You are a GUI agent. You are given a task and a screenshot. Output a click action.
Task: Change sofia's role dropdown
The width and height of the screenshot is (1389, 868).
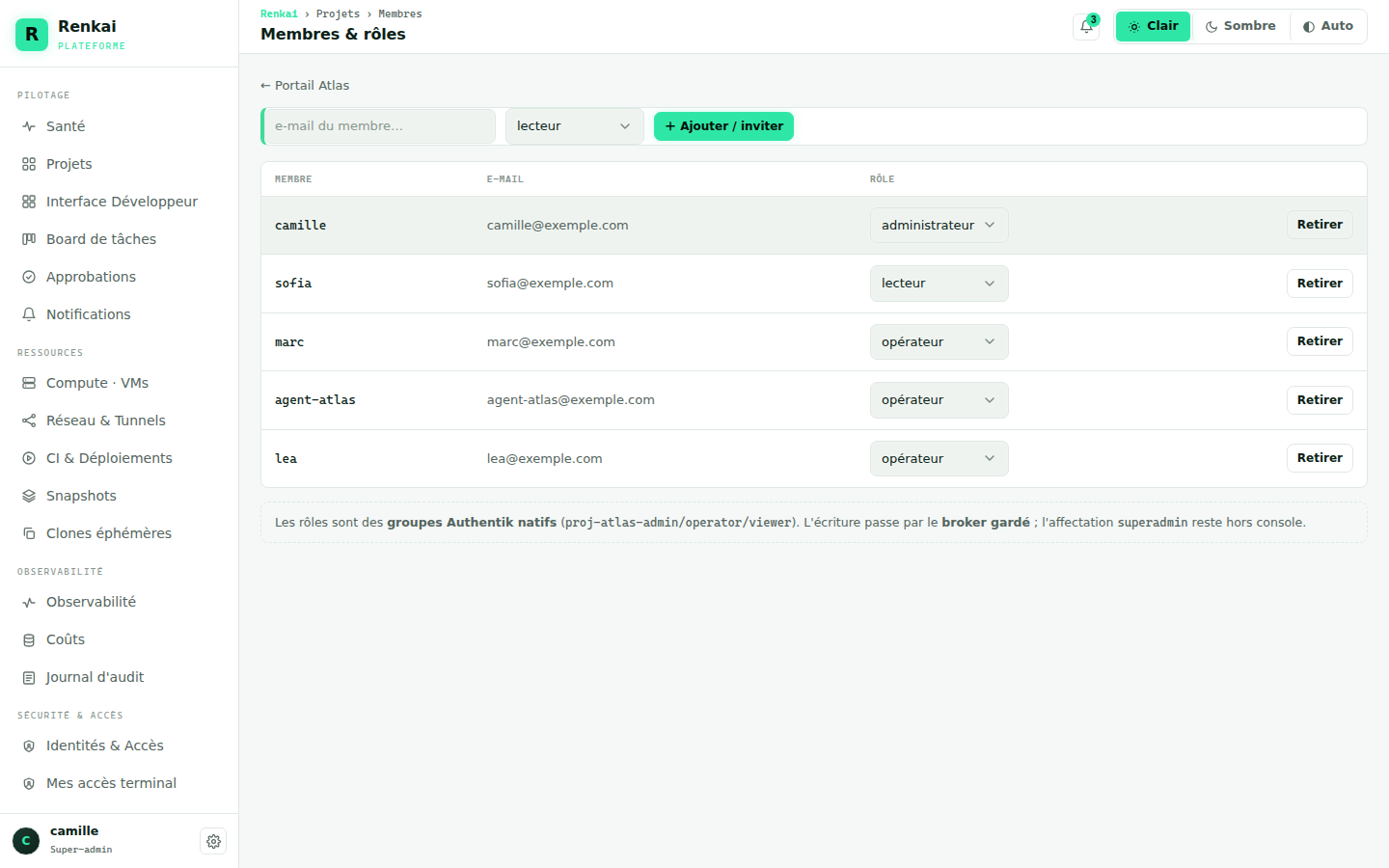tap(939, 284)
